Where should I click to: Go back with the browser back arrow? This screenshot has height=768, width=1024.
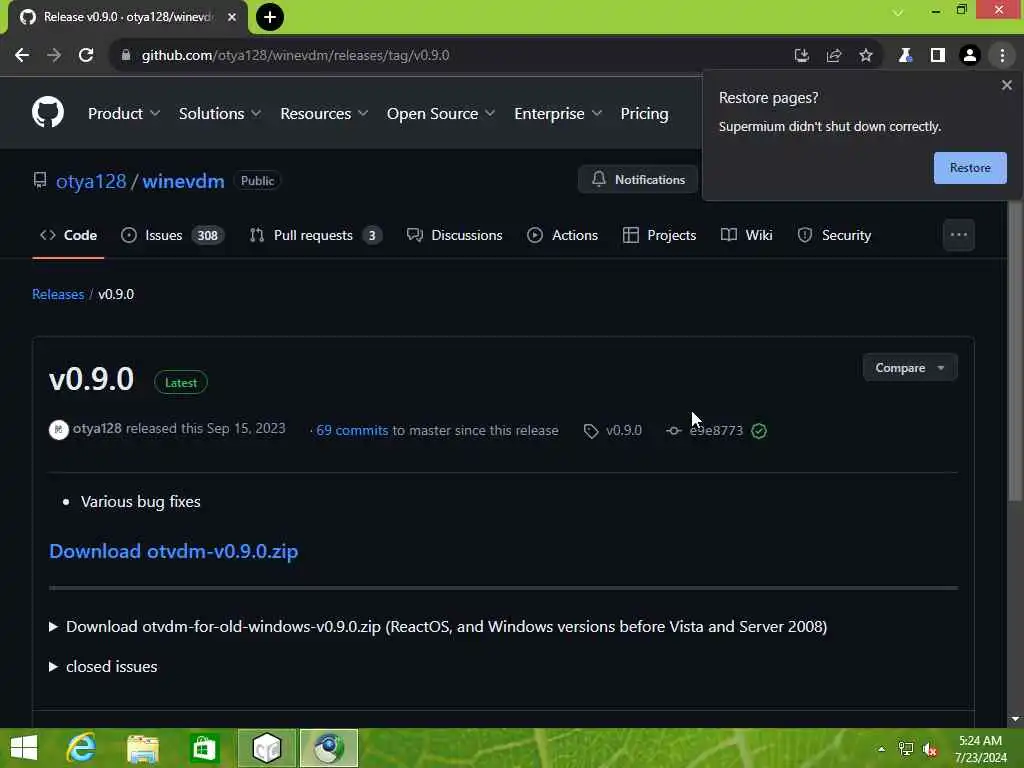coord(22,56)
